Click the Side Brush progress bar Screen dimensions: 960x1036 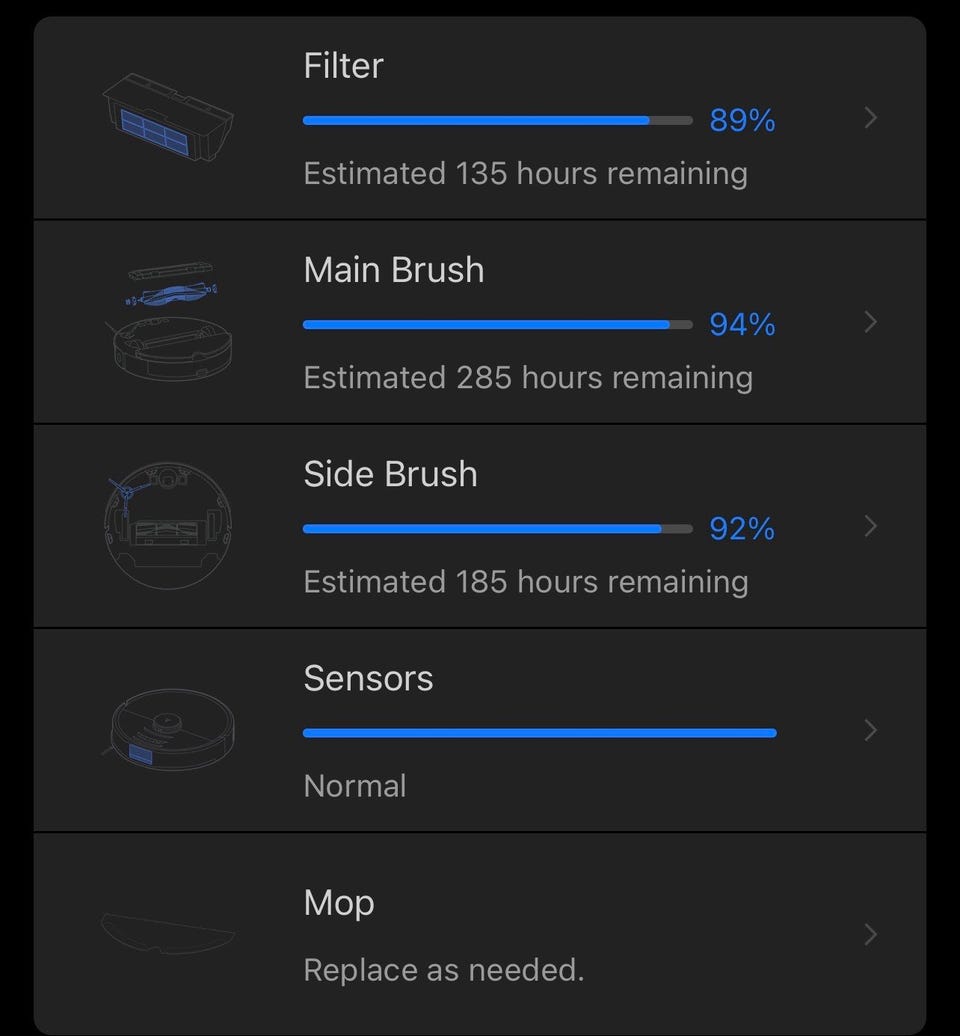497,528
